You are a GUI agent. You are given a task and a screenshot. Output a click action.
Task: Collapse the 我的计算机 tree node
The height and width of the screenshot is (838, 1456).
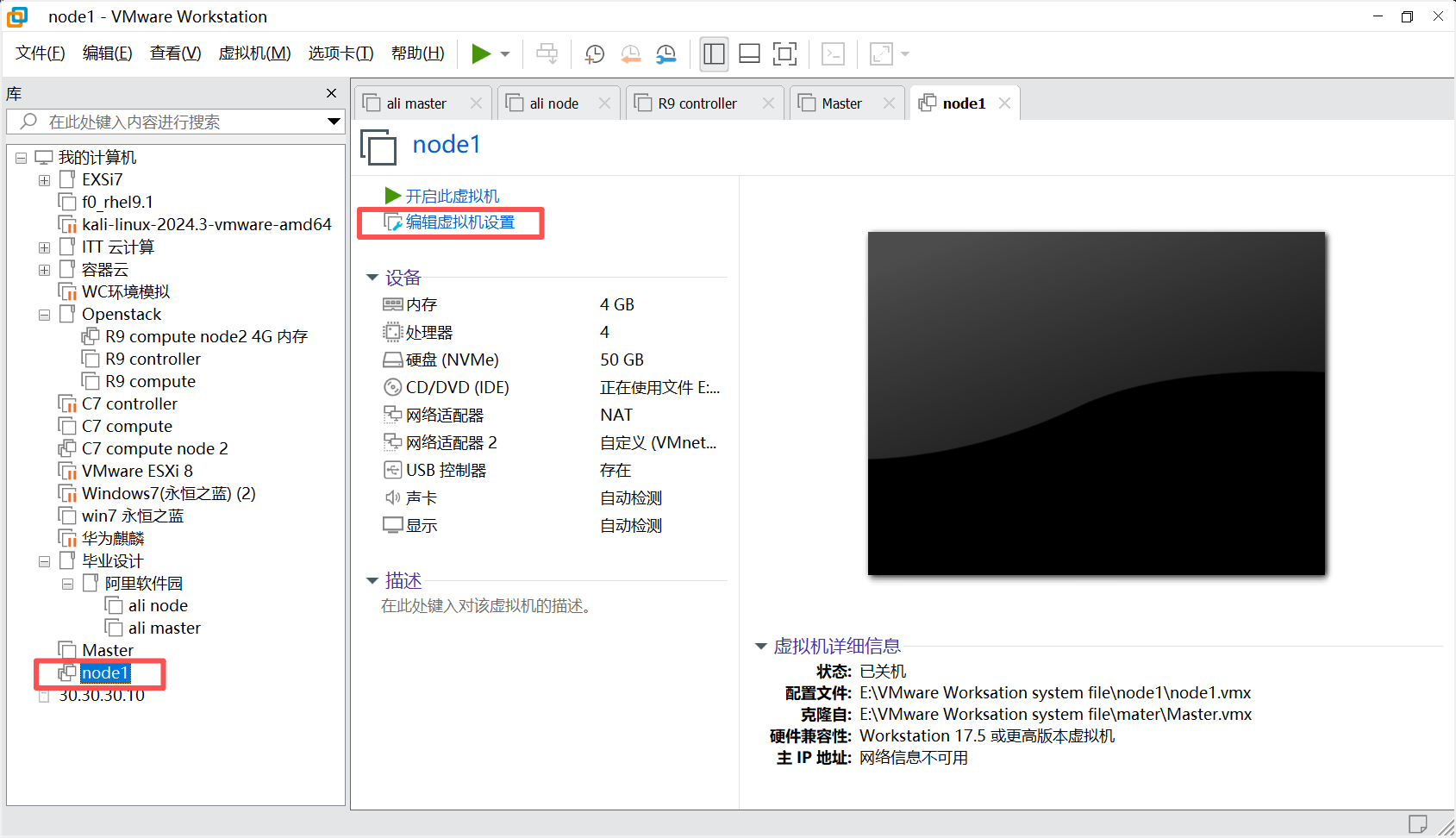pyautogui.click(x=21, y=158)
